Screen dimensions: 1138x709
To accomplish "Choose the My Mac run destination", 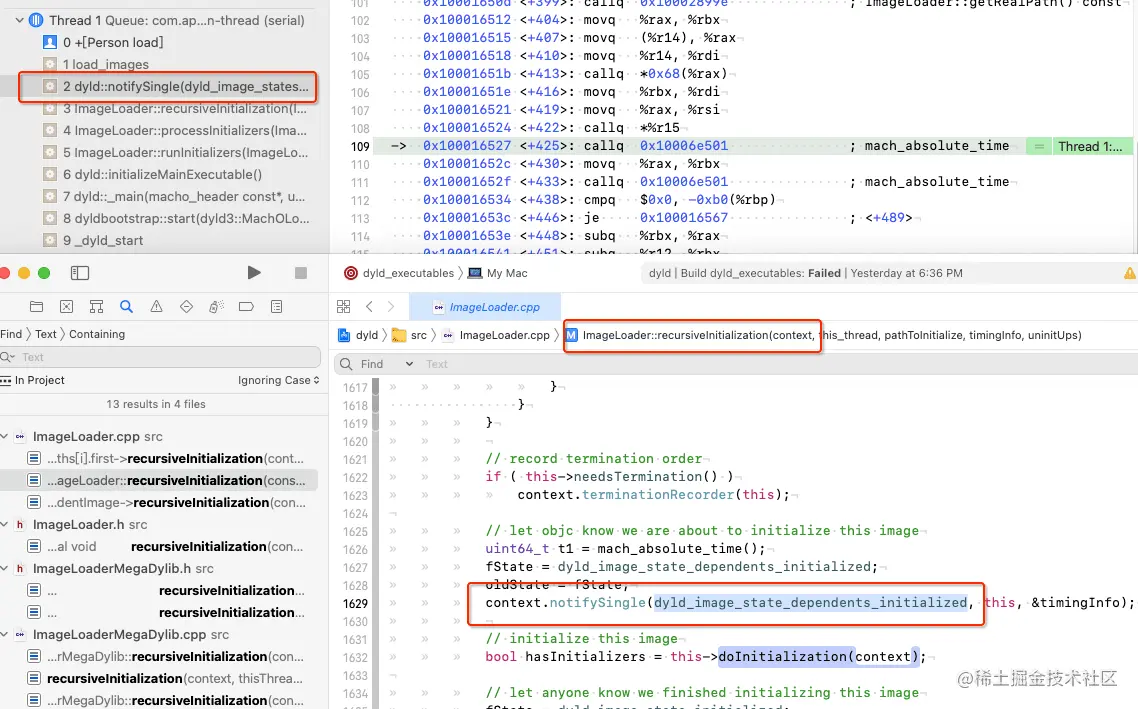I will 498,273.
